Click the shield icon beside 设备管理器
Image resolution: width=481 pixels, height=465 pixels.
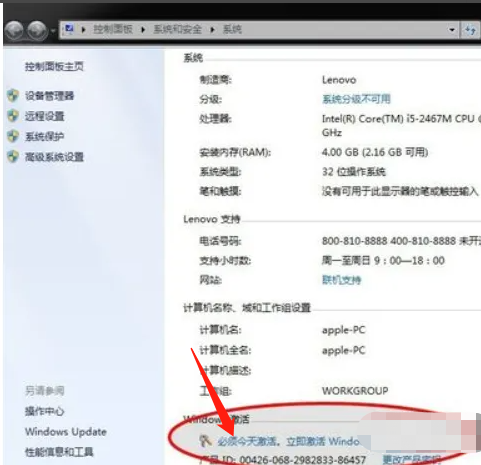(13, 96)
